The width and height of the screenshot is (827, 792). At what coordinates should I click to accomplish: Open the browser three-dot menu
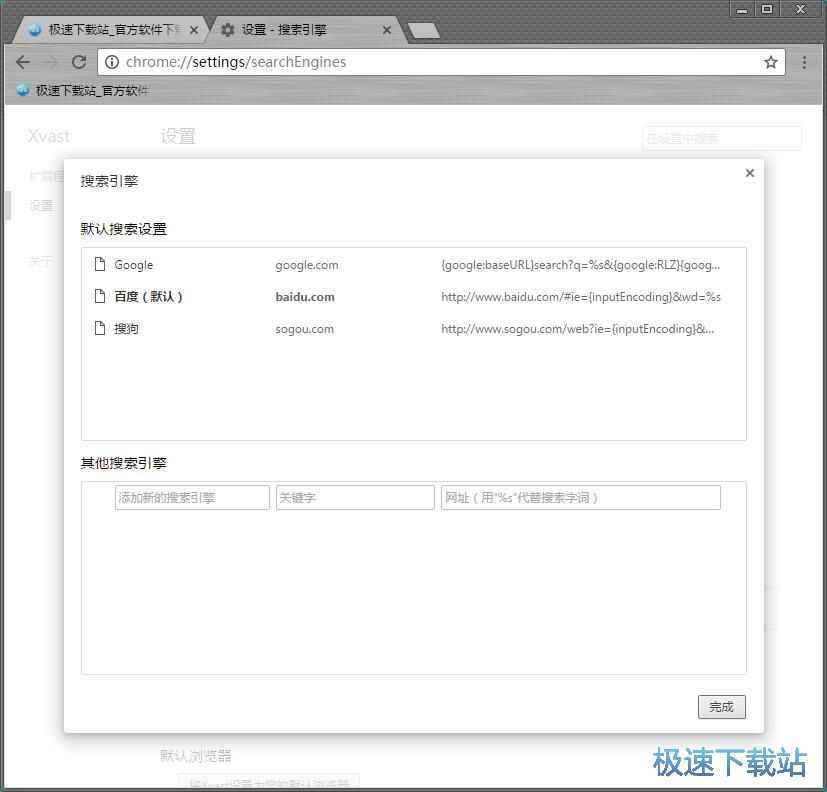804,62
